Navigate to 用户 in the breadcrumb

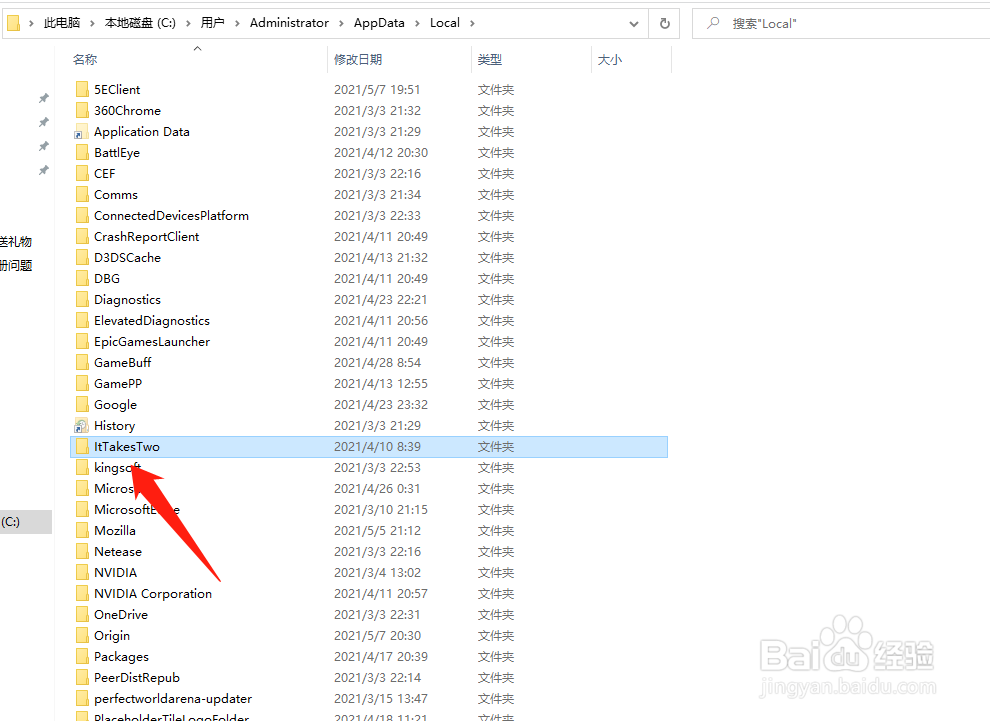(x=213, y=23)
